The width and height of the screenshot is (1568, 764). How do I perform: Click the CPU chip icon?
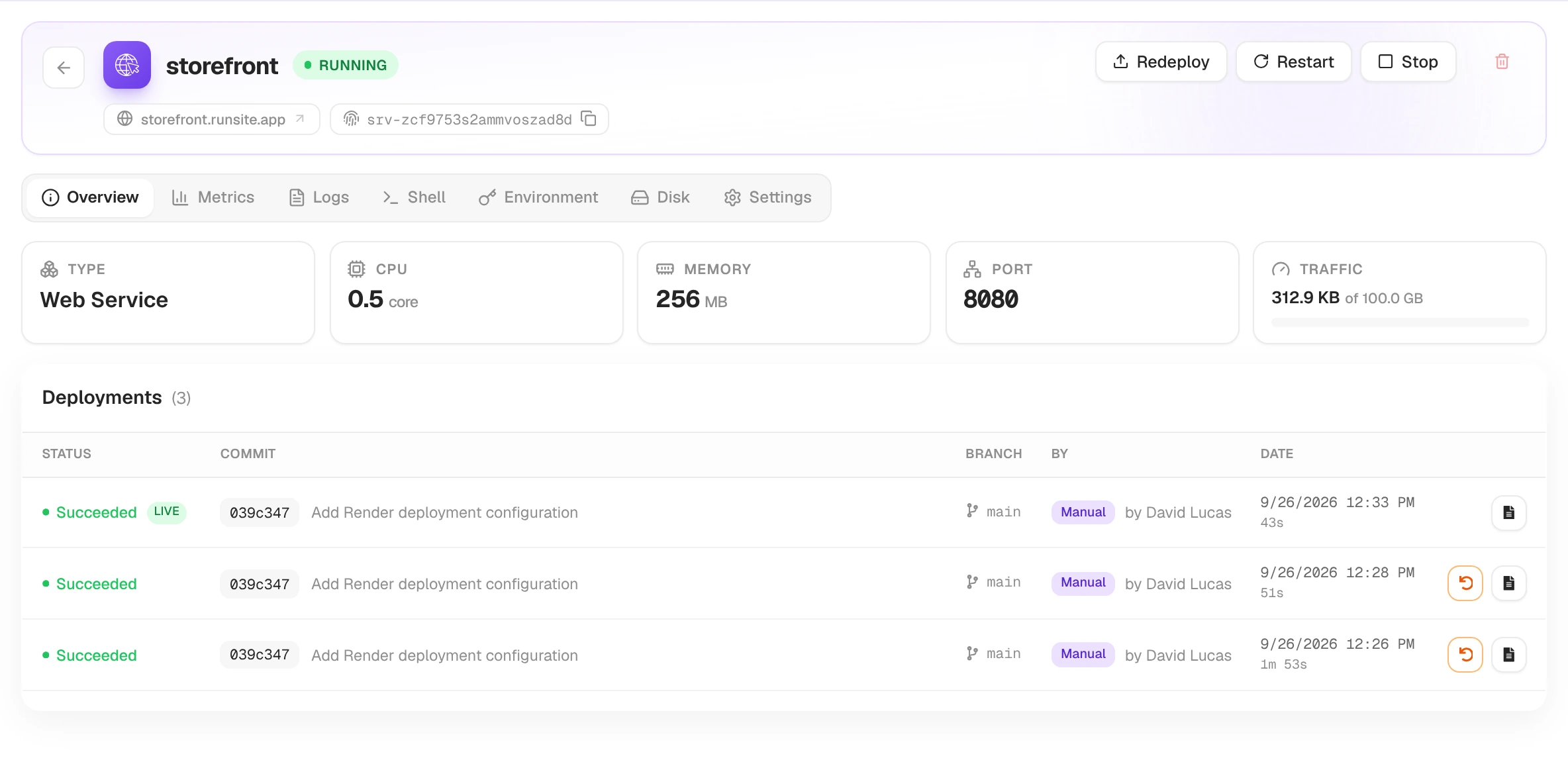[x=356, y=269]
